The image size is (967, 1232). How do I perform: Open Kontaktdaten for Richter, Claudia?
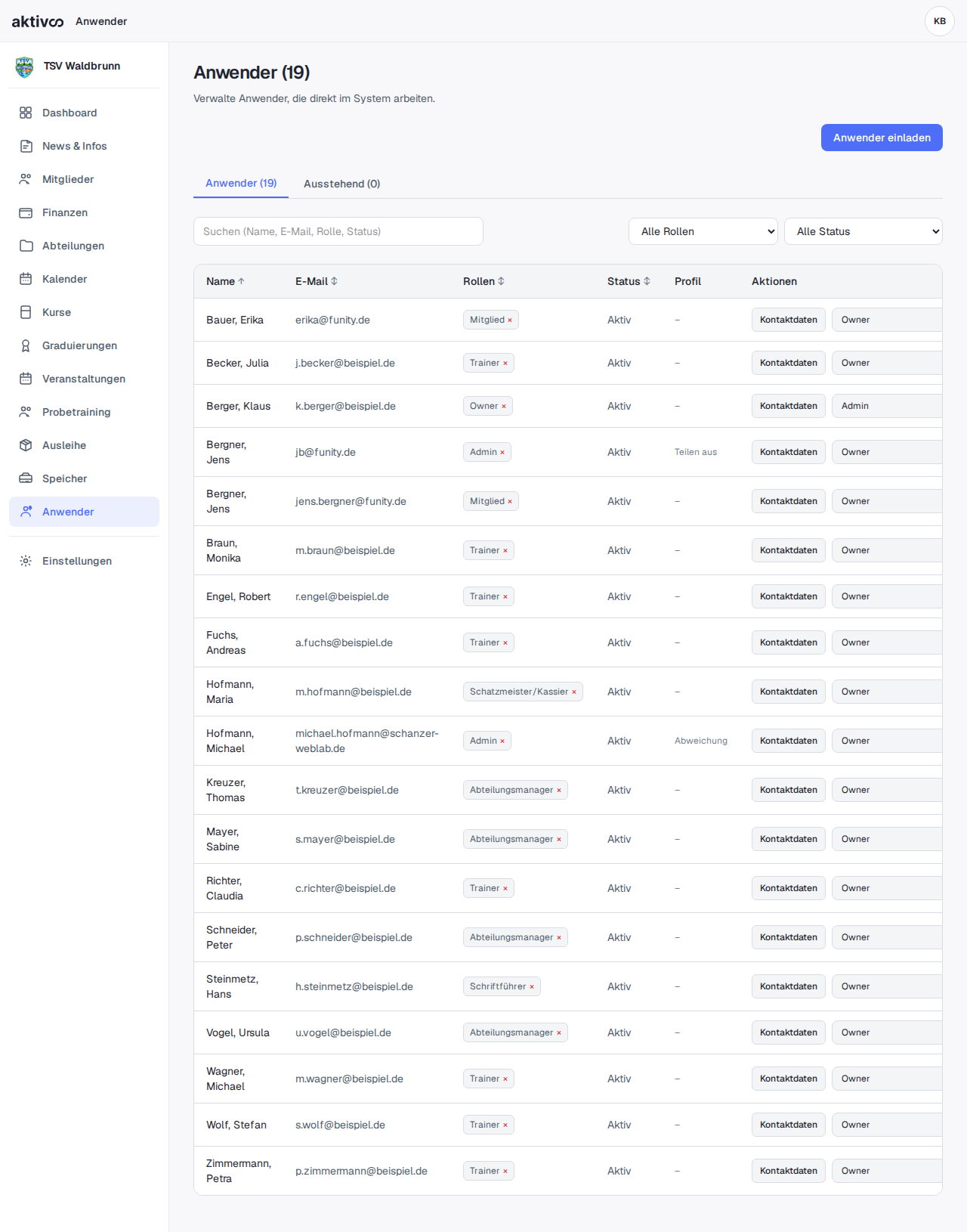tap(789, 888)
